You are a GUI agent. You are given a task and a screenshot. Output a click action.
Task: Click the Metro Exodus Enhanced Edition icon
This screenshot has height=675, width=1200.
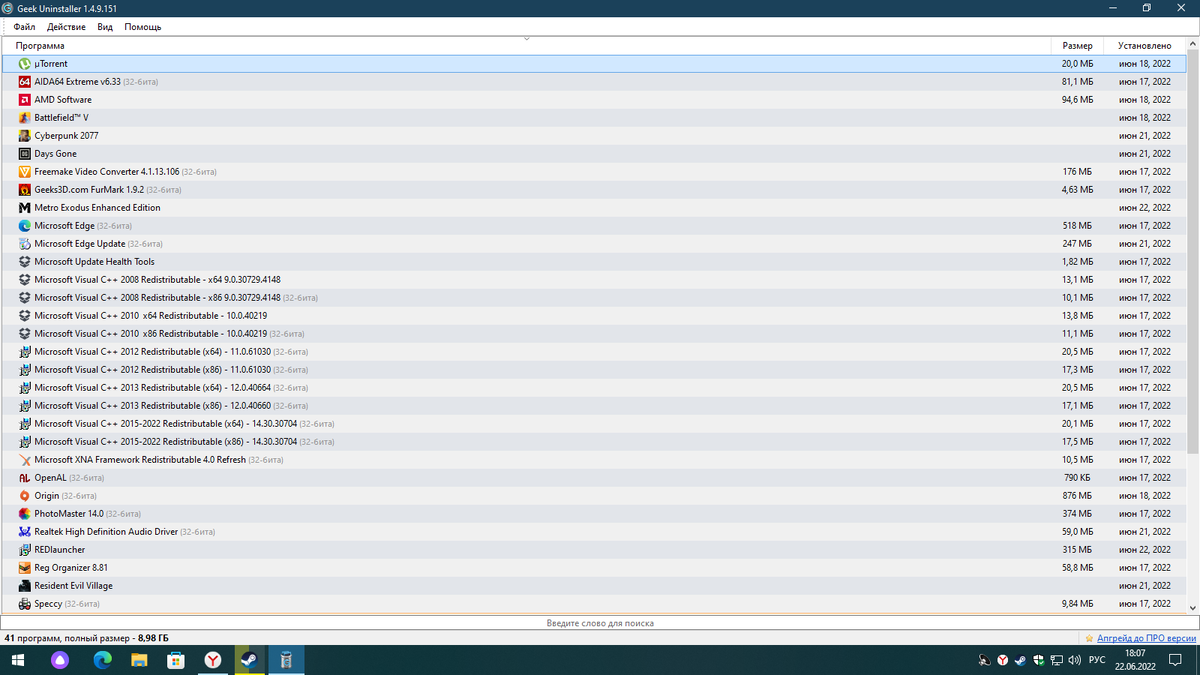coord(25,208)
